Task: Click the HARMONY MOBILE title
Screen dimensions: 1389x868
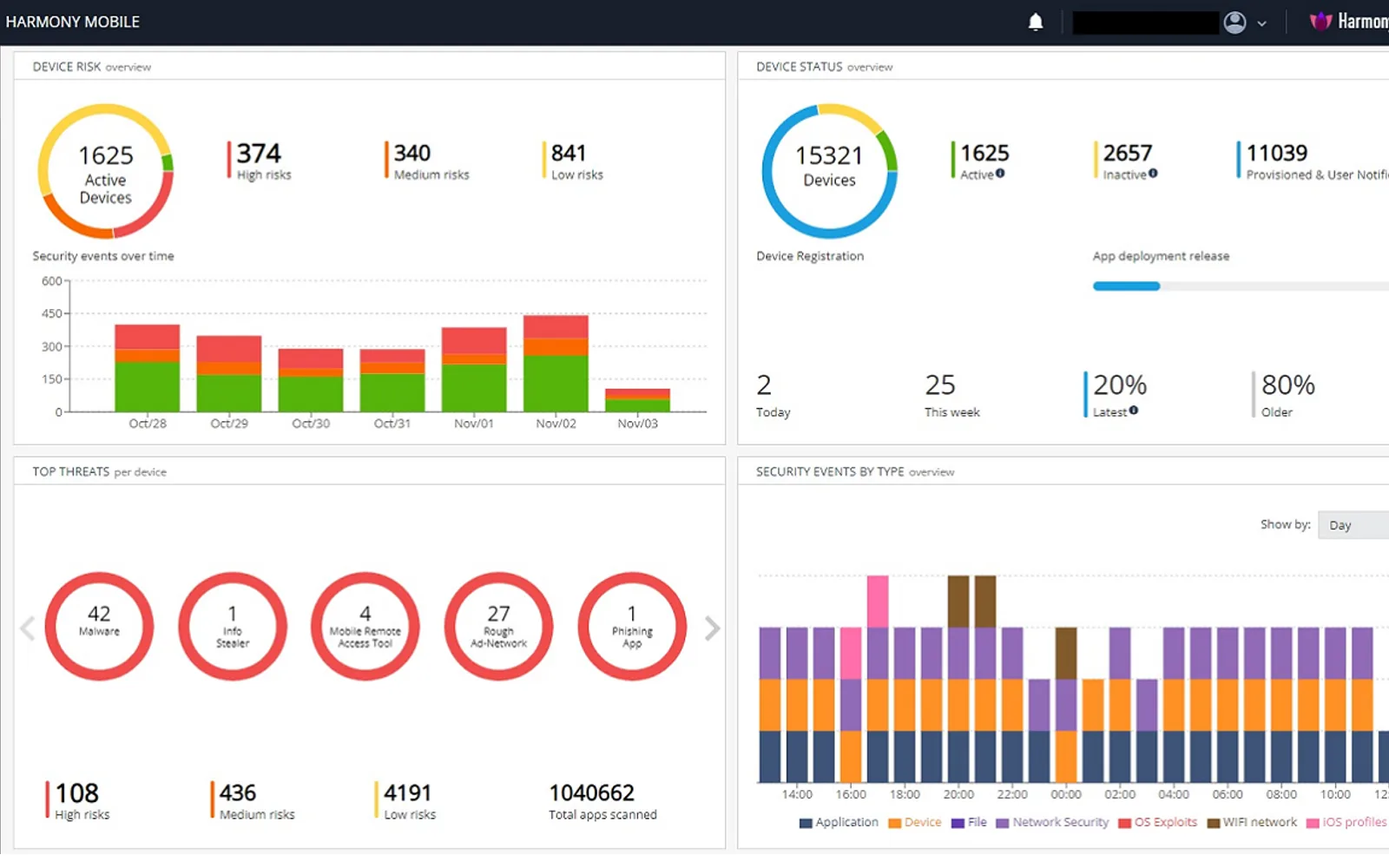Action: (x=73, y=22)
